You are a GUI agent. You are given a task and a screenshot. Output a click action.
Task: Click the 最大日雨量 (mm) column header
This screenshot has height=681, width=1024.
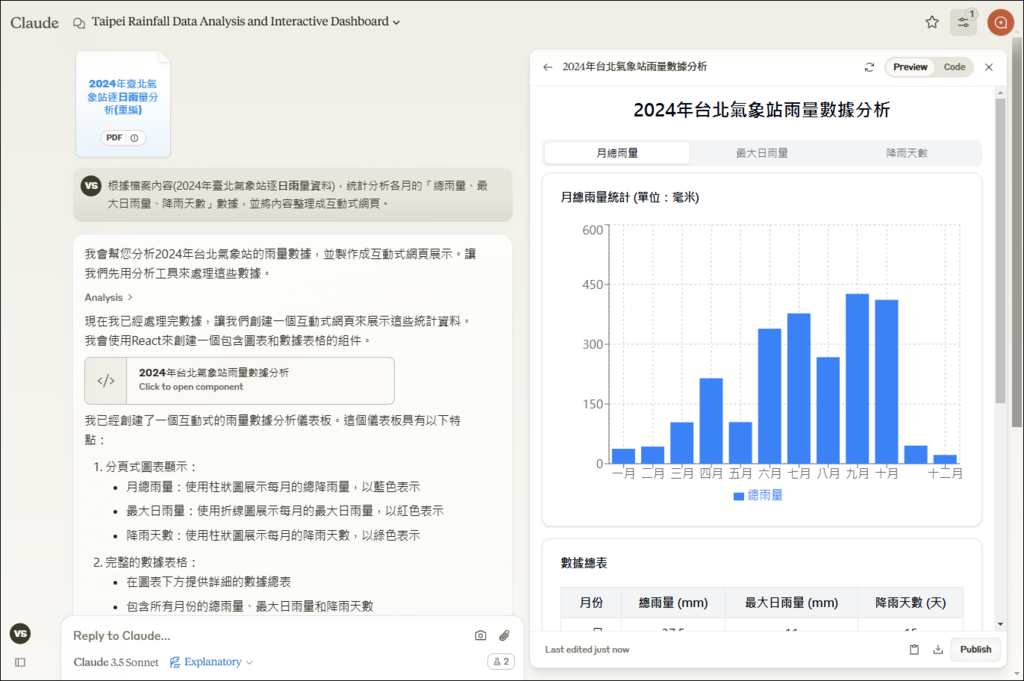tap(792, 603)
